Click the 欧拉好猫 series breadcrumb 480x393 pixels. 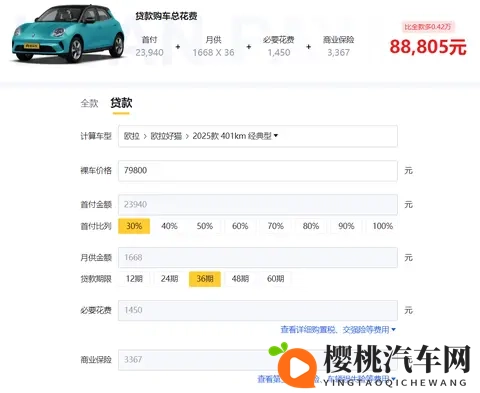(166, 136)
